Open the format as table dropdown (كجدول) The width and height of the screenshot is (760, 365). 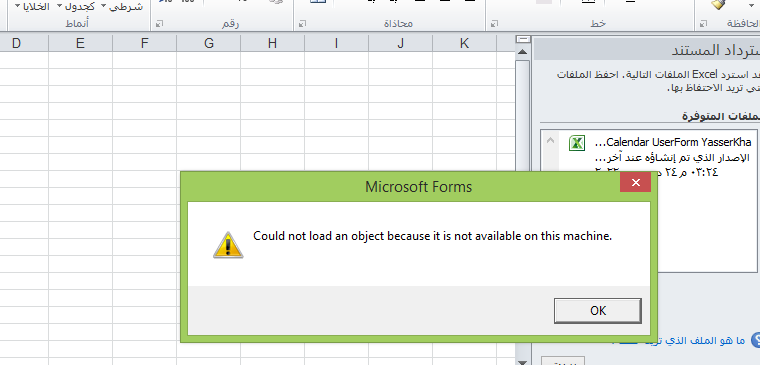click(x=76, y=7)
